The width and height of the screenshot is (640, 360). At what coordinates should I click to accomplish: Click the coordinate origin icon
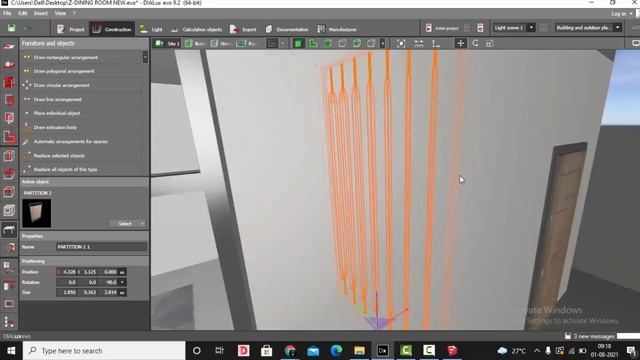click(436, 43)
